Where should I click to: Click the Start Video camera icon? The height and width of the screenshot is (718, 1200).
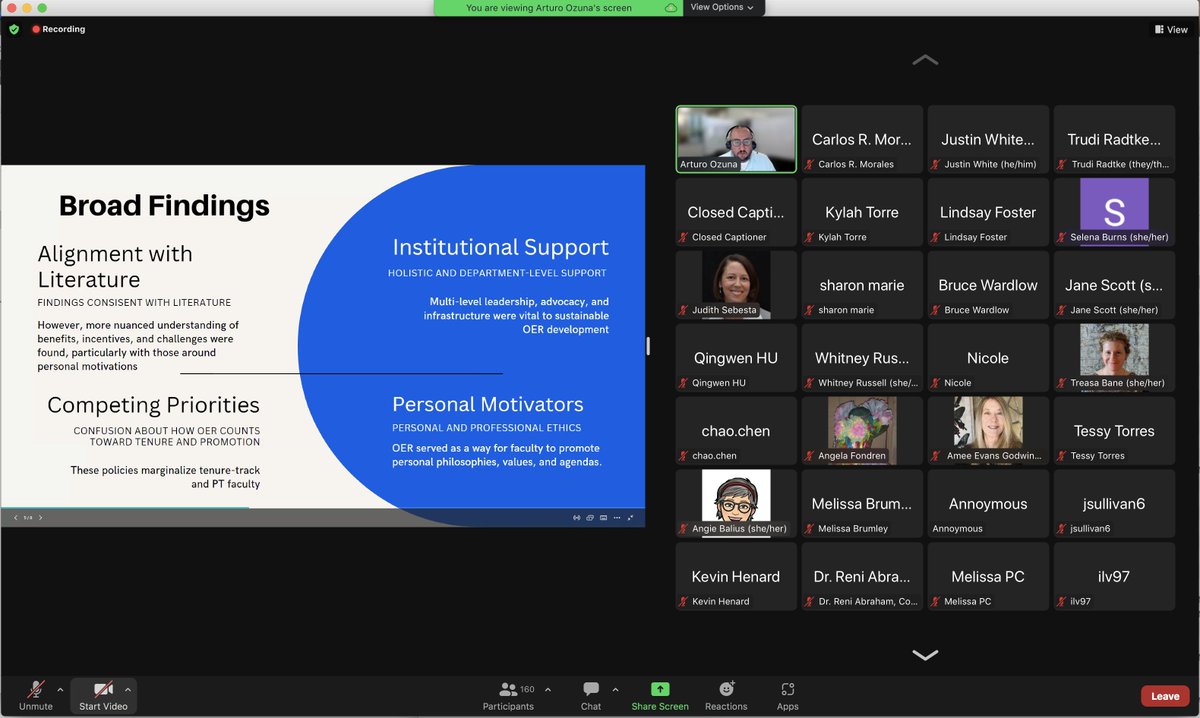pos(104,689)
